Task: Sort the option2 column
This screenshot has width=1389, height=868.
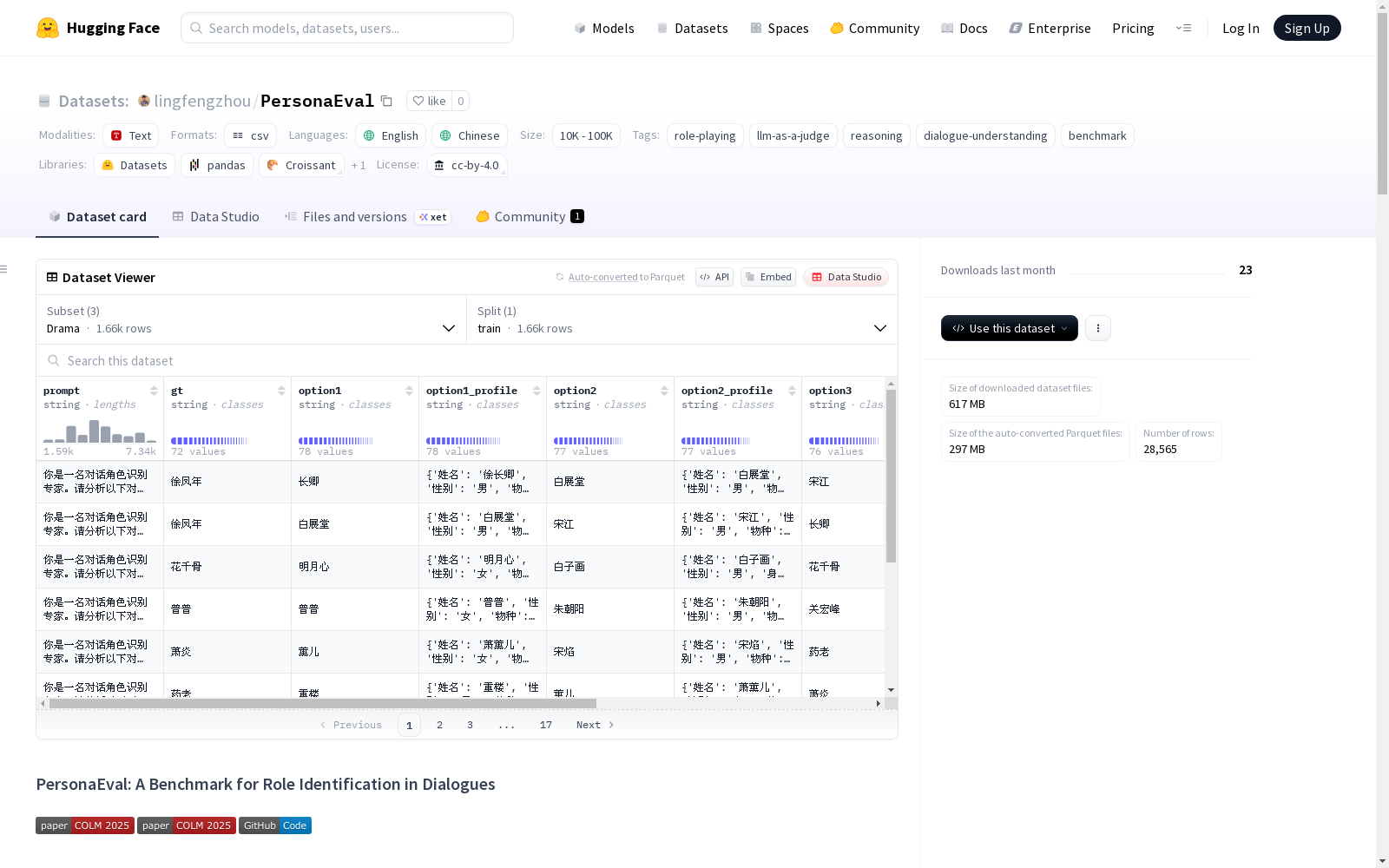Action: 664,391
